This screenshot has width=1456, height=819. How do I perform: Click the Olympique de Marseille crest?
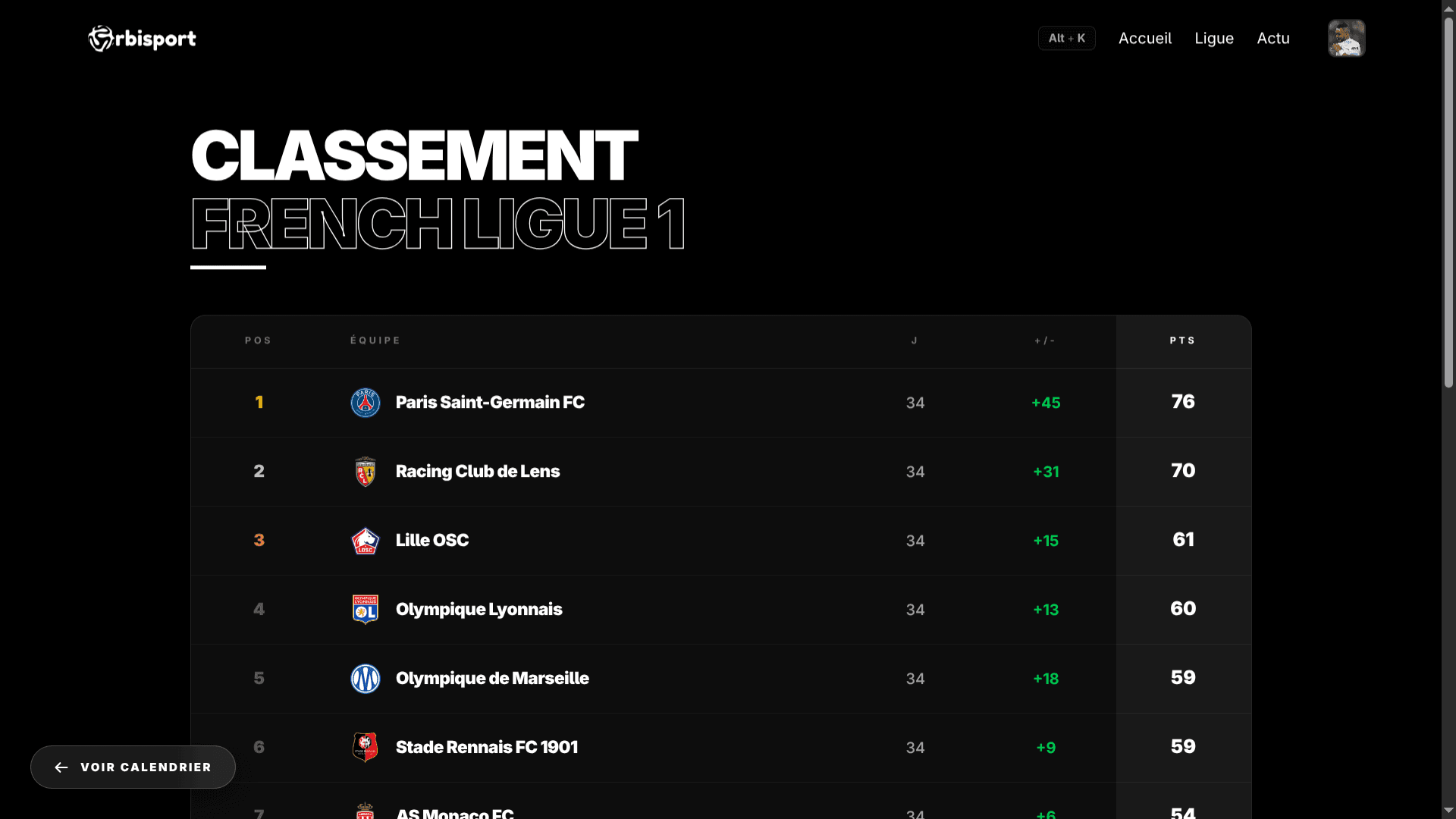(x=366, y=679)
